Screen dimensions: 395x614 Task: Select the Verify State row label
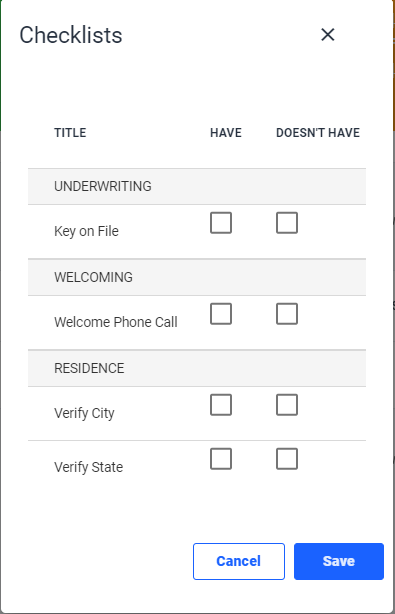88,467
